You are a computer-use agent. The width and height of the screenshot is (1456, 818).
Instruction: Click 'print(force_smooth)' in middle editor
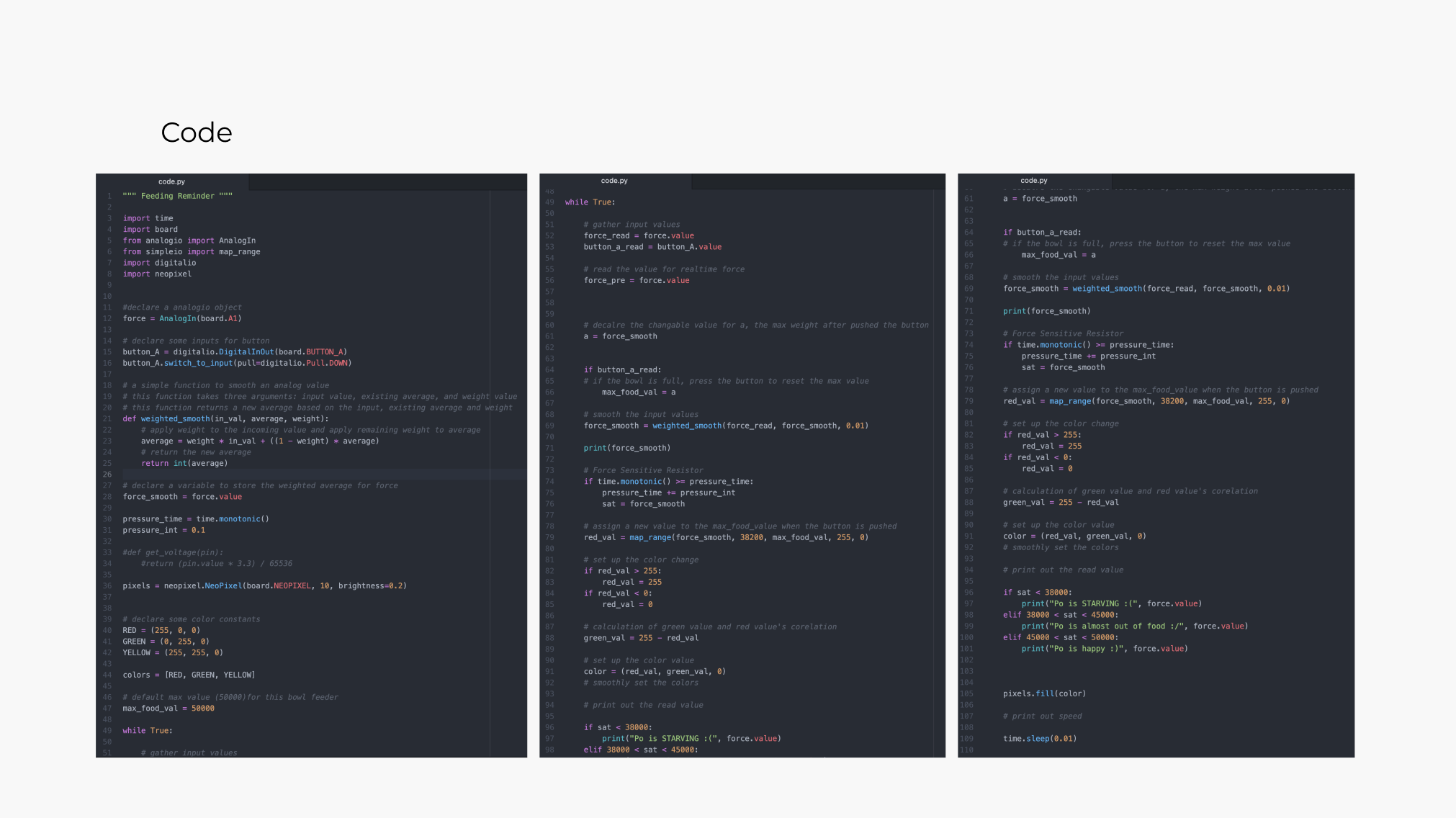626,448
